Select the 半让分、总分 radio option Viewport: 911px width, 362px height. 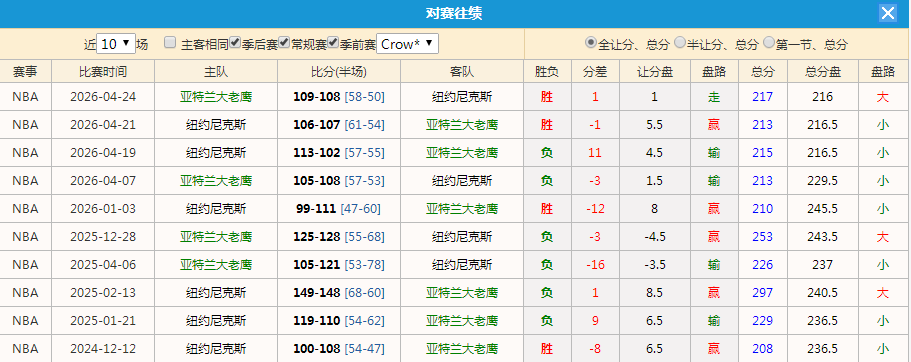click(x=679, y=42)
